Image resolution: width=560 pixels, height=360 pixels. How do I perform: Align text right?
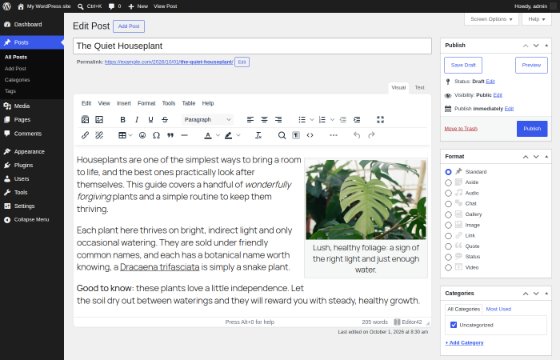point(278,120)
